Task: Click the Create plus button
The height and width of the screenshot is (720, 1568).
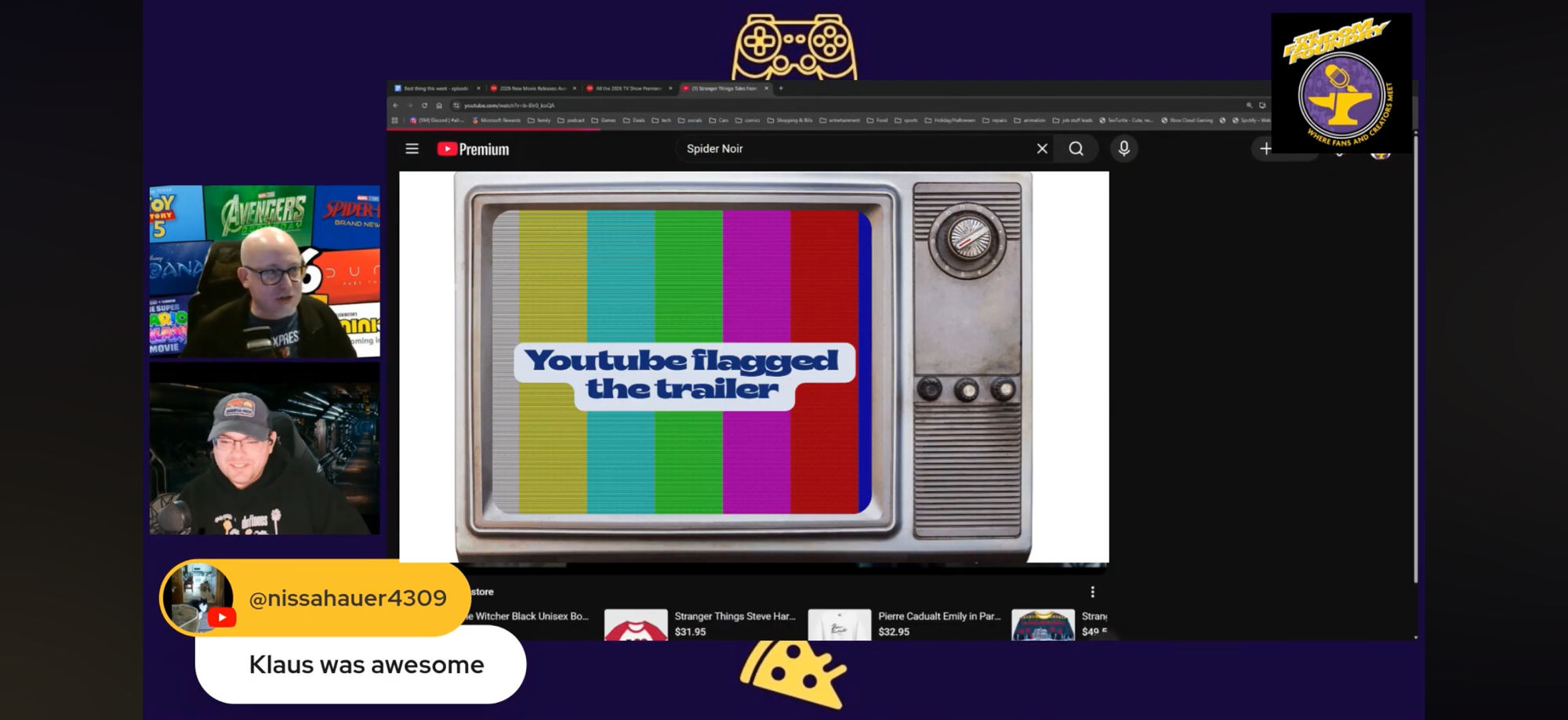Action: (1265, 149)
